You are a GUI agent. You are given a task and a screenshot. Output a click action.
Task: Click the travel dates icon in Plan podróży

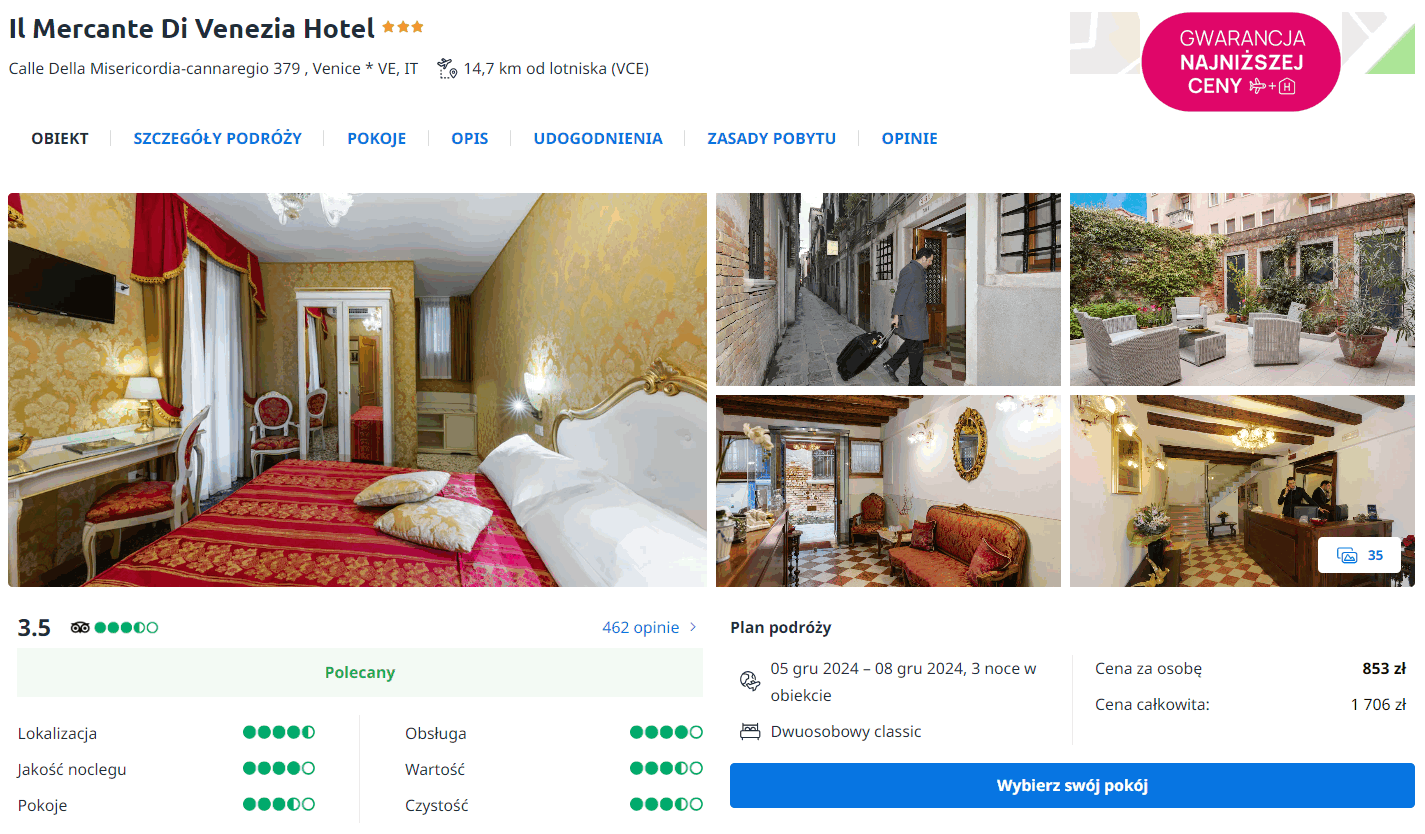pyautogui.click(x=750, y=681)
